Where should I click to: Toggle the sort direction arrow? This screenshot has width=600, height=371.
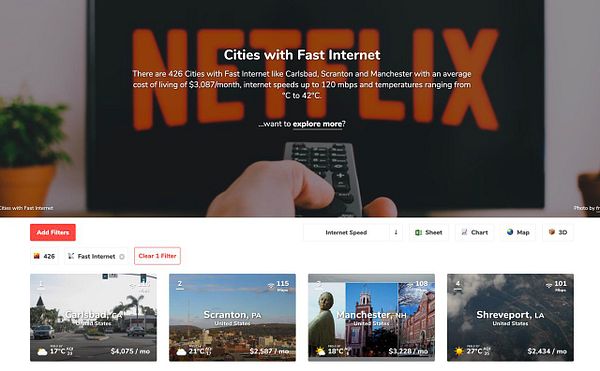pyautogui.click(x=396, y=232)
